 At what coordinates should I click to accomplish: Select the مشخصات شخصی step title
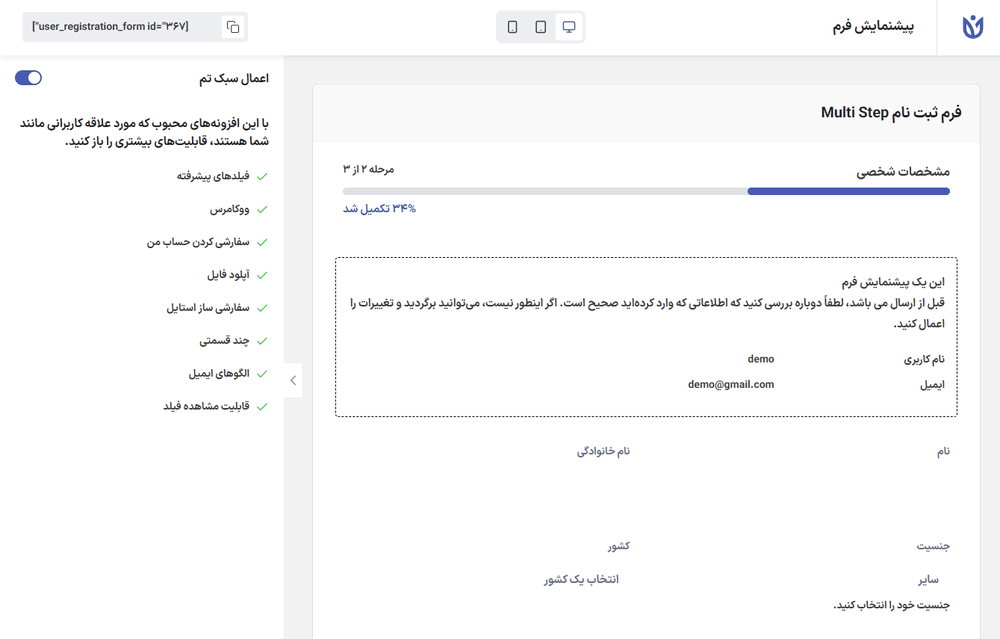(903, 172)
